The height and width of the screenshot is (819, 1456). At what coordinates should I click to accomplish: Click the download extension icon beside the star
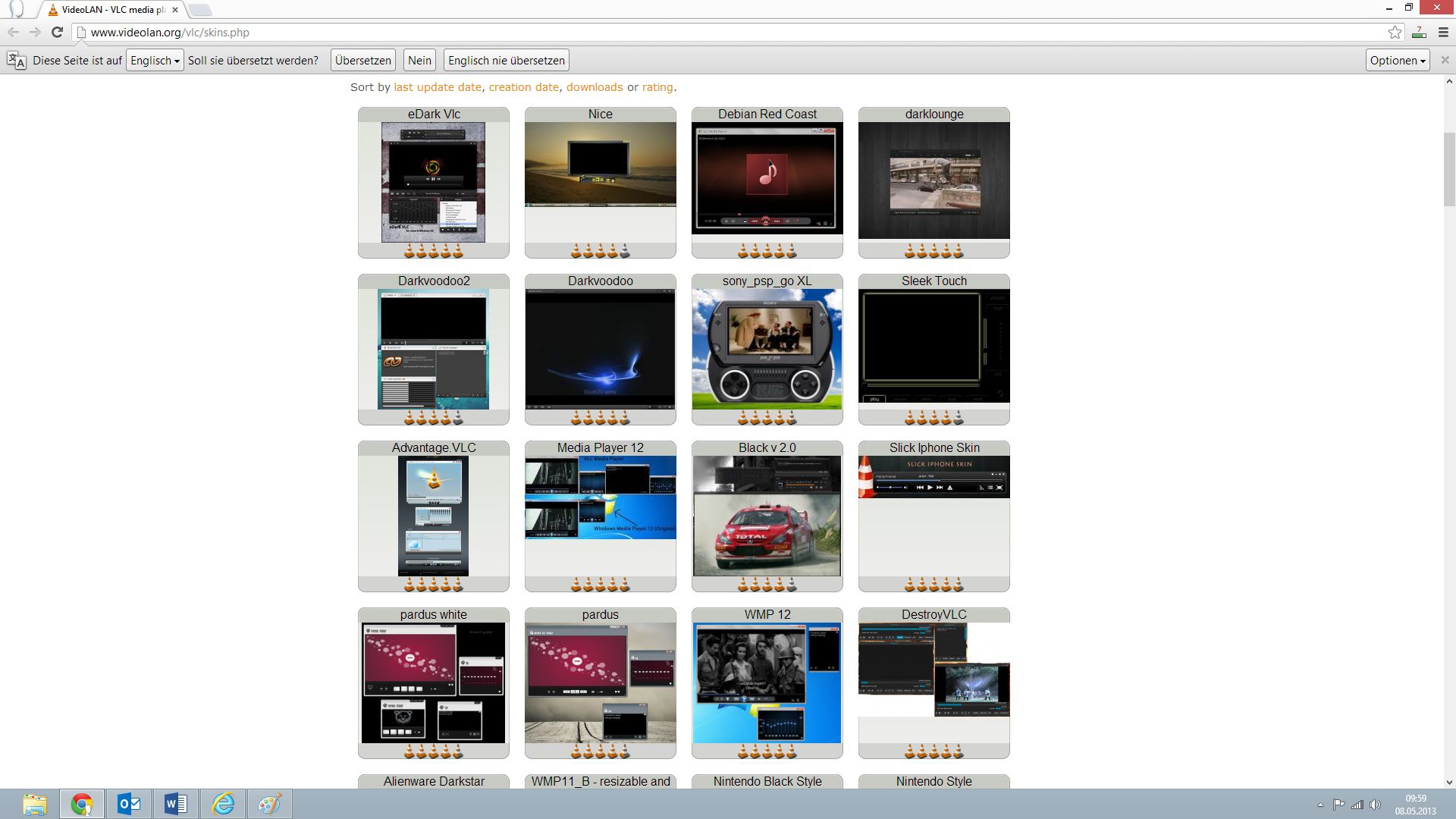pyautogui.click(x=1419, y=32)
